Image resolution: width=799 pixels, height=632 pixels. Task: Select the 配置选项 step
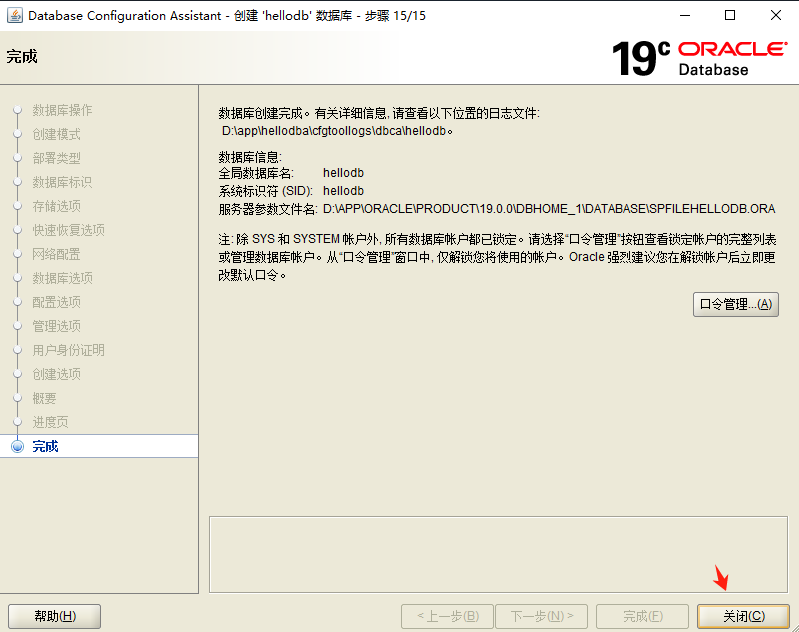(56, 302)
